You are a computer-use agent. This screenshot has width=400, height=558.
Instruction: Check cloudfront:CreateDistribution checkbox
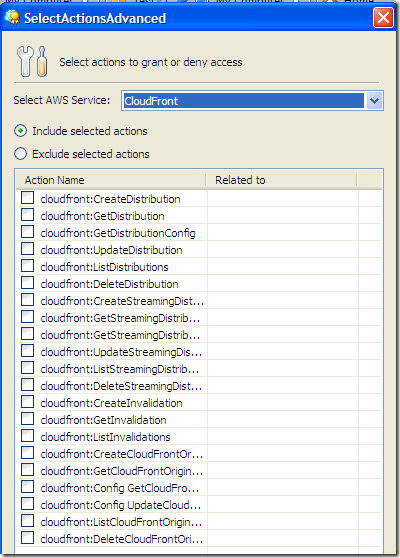click(x=27, y=198)
